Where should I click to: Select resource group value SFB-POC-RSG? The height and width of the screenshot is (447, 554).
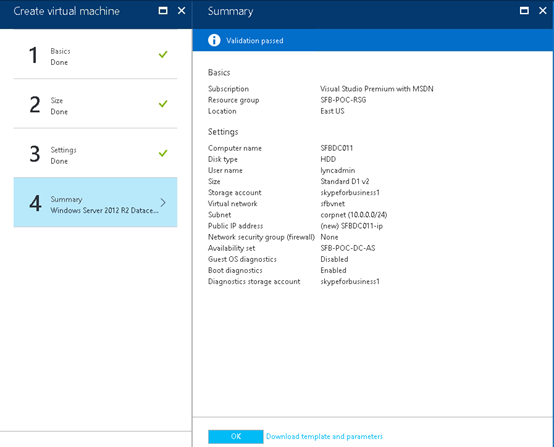[343, 100]
